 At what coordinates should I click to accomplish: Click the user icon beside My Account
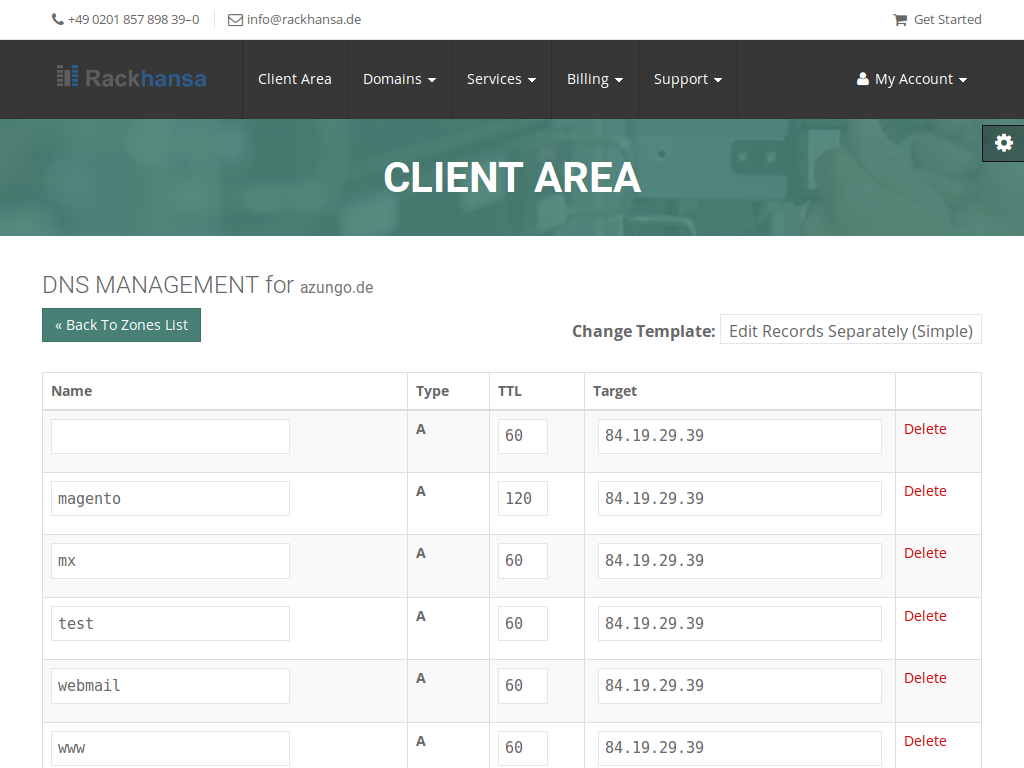[863, 79]
